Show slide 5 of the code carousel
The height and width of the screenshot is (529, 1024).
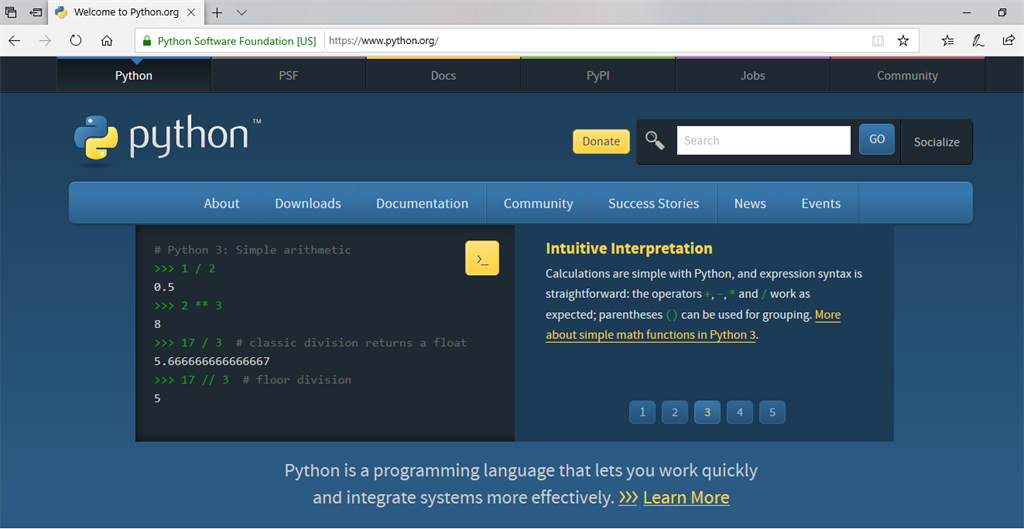point(772,412)
